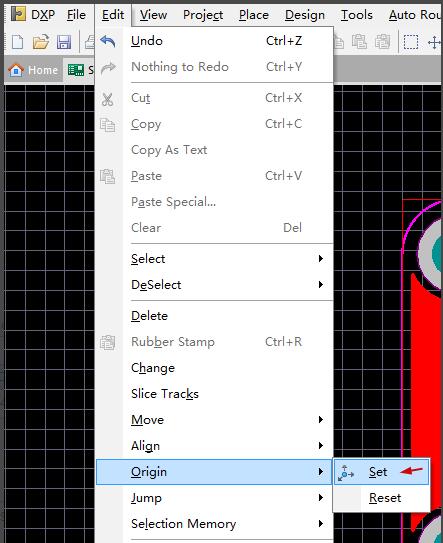Click the Home tab house icon
The width and height of the screenshot is (443, 543).
[16, 70]
